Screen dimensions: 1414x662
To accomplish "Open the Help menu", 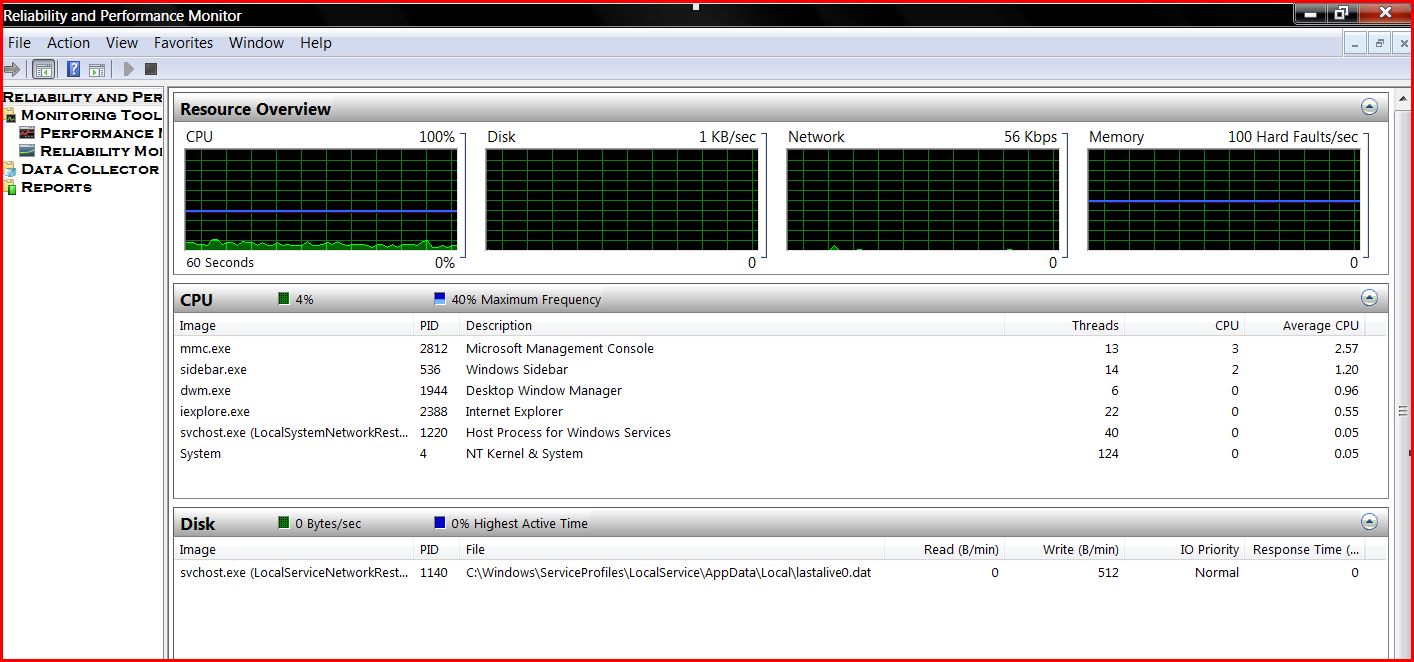I will [x=316, y=43].
